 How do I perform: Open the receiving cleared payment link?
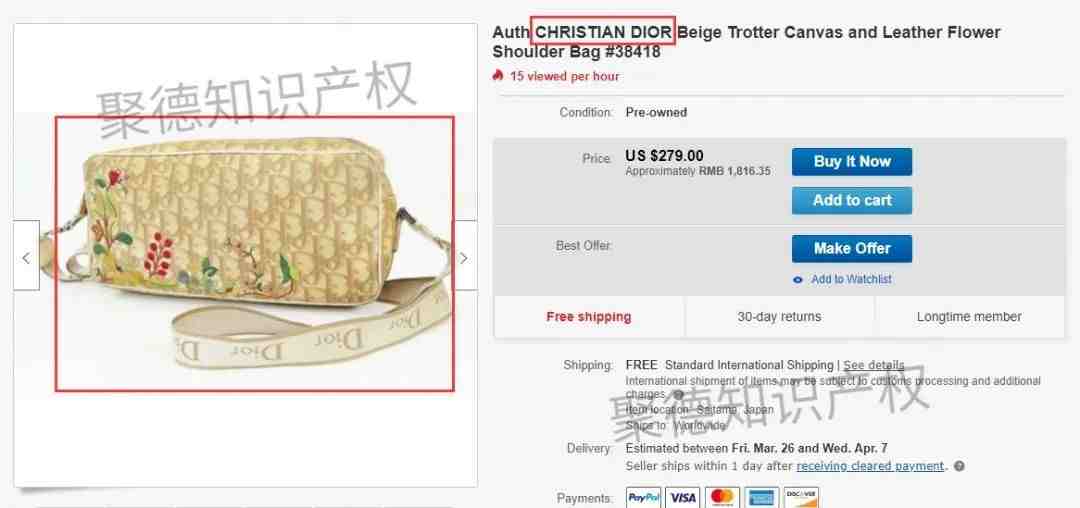pyautogui.click(x=870, y=466)
